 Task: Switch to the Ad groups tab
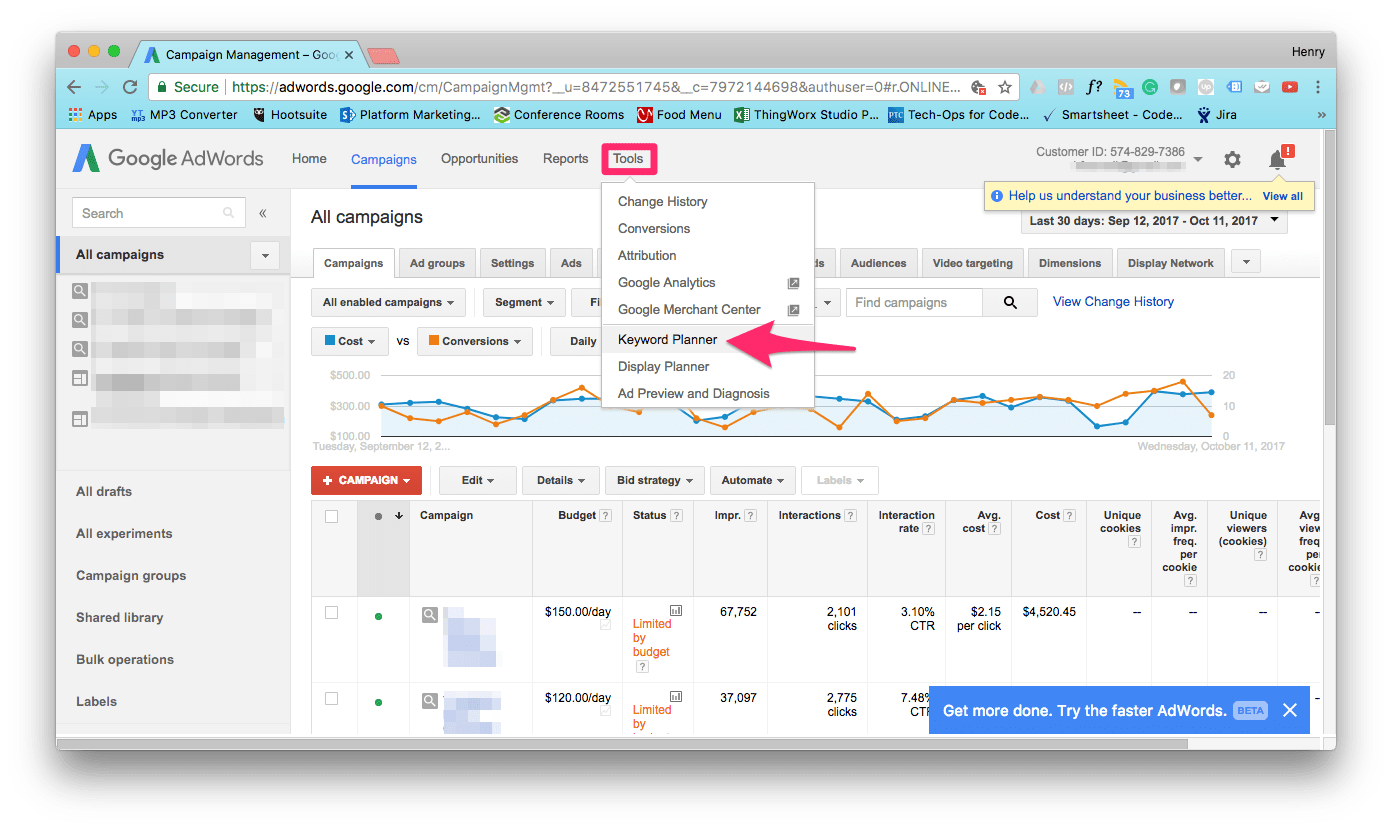(437, 263)
